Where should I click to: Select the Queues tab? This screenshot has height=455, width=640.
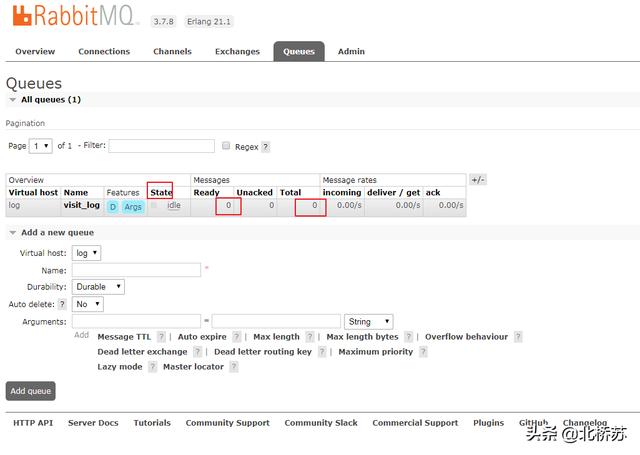click(299, 51)
